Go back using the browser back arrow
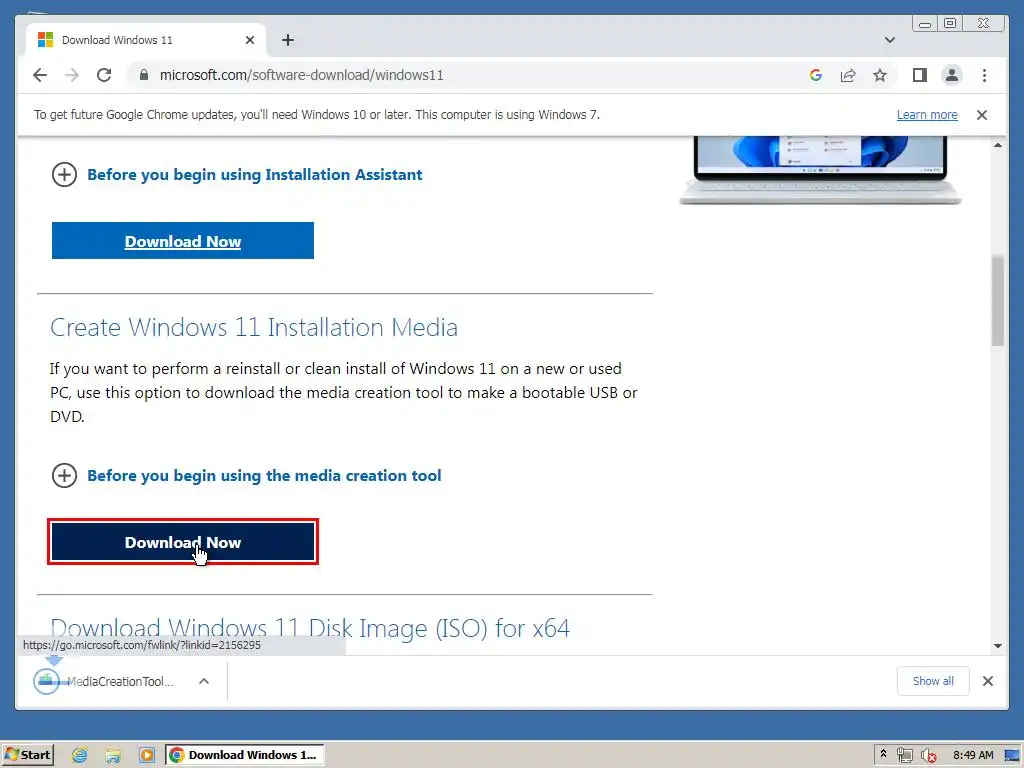 tap(40, 75)
